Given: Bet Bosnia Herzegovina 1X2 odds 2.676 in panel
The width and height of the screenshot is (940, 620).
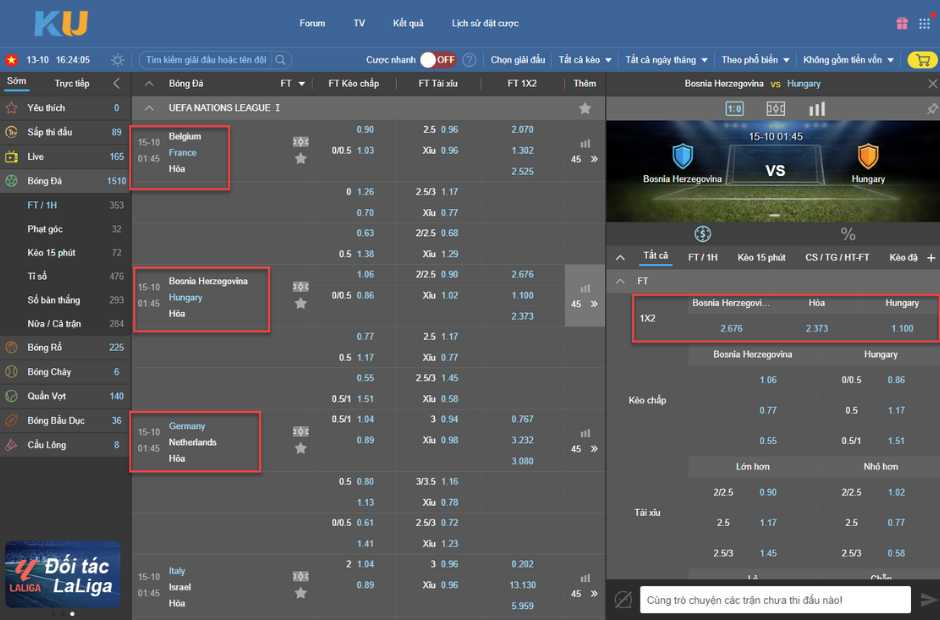Looking at the screenshot, I should point(731,329).
